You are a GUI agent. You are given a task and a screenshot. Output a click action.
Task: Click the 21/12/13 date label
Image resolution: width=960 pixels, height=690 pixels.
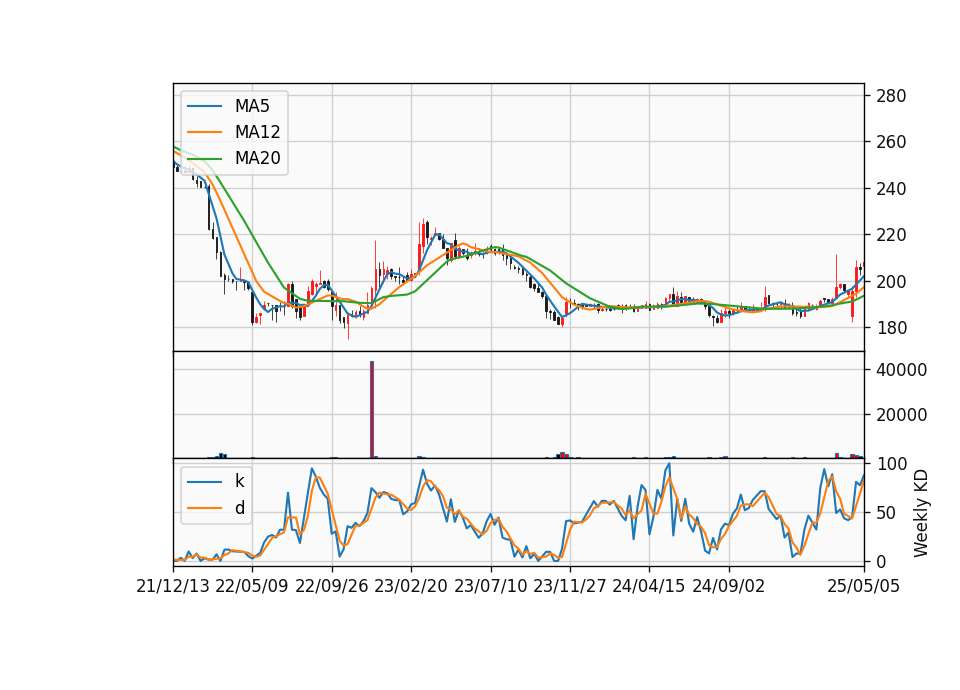[x=173, y=586]
